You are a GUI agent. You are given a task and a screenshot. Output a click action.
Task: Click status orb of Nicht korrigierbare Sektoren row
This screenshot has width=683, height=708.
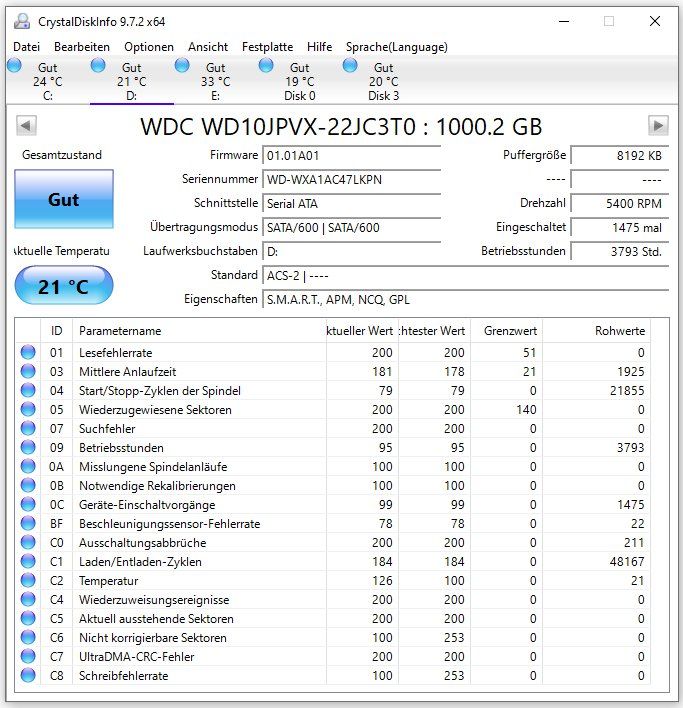(28, 637)
